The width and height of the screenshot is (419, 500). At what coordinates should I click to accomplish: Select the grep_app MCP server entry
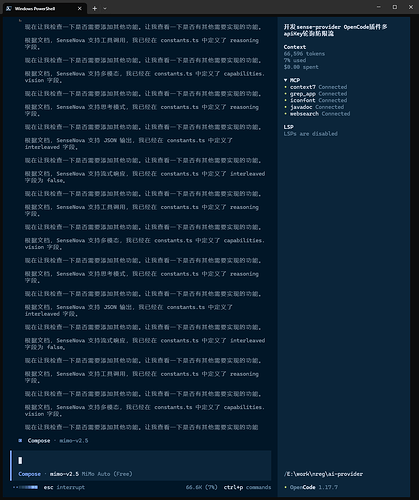pyautogui.click(x=315, y=94)
